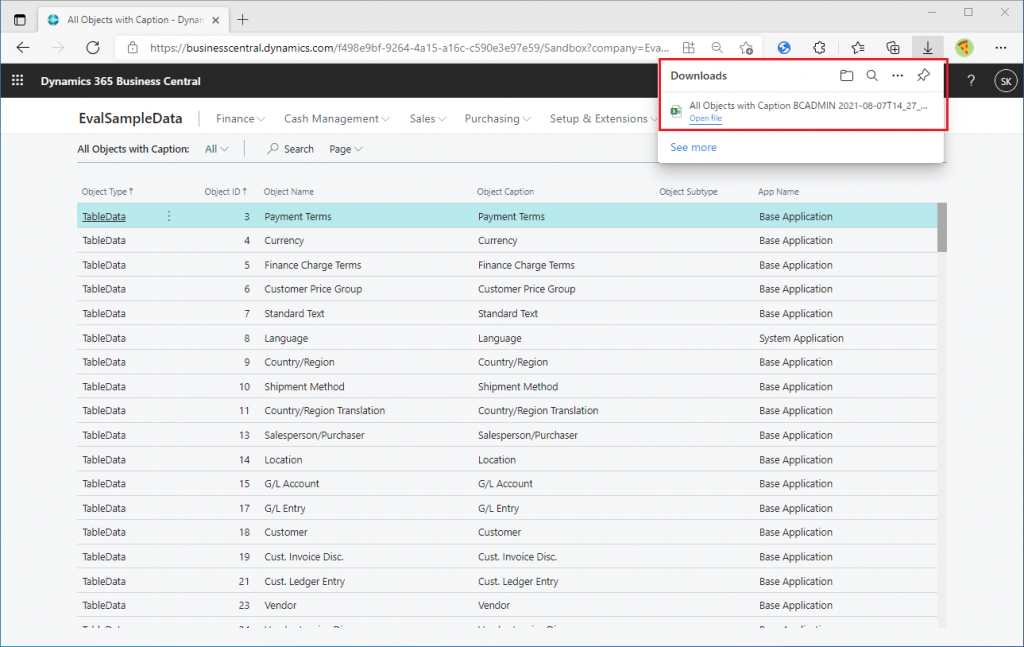Click the vertical scrollbar thumb of list
The width and height of the screenshot is (1024, 647).
point(942,227)
